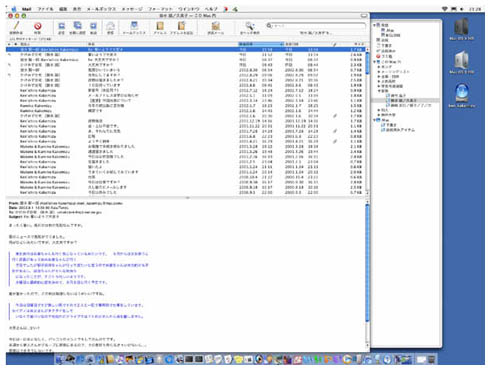Click the Forward toolbar icon
The image size is (490, 370).
94,26
